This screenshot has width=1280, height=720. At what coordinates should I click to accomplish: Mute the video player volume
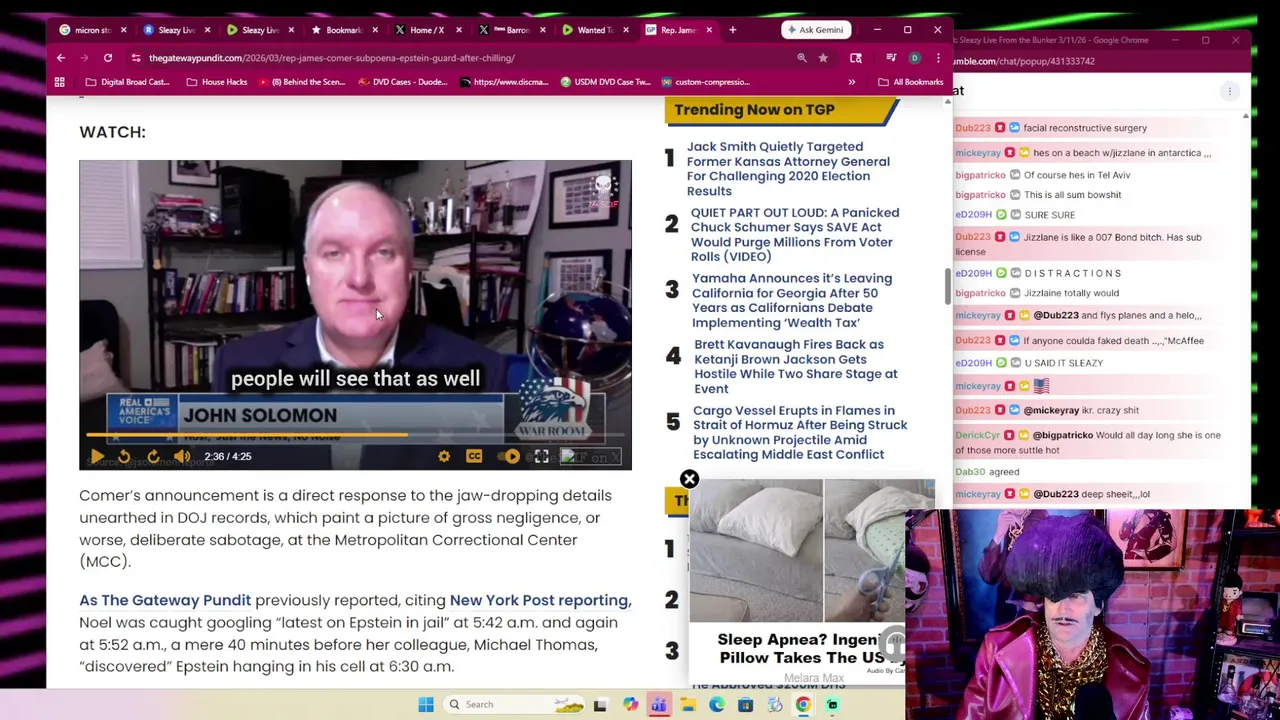tap(182, 456)
